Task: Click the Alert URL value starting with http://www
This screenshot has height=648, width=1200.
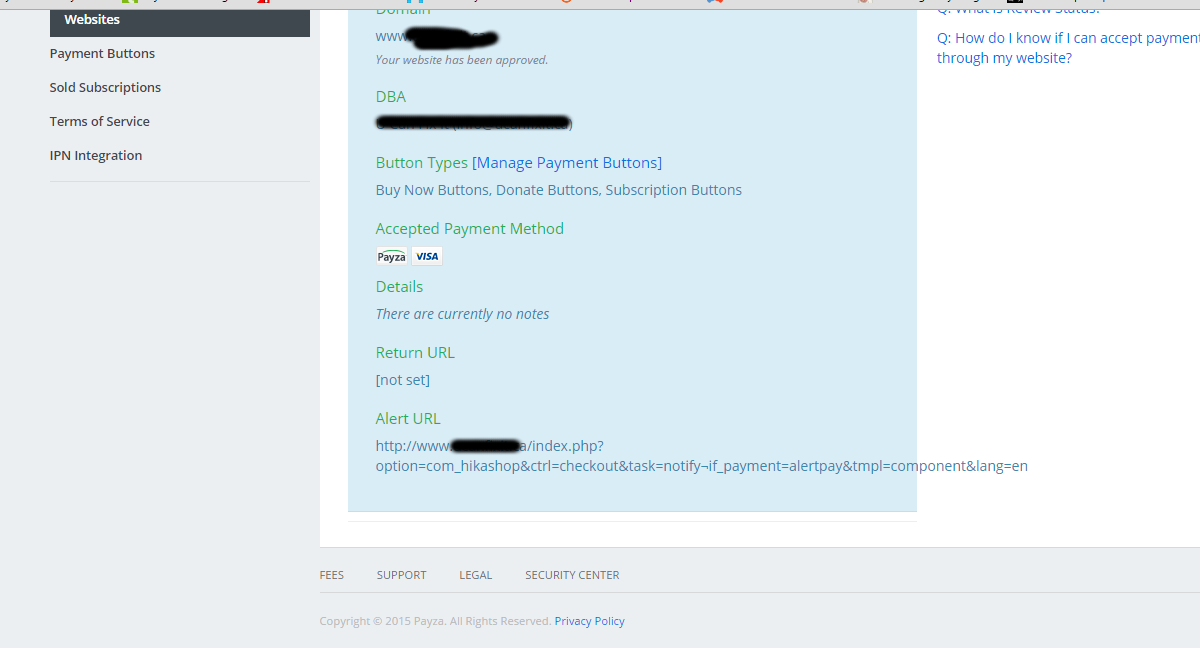Action: click(x=702, y=456)
